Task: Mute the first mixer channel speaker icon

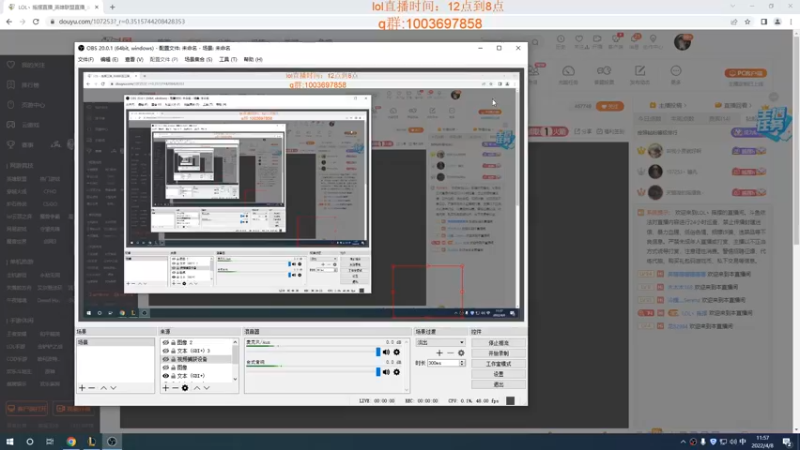Action: click(386, 352)
